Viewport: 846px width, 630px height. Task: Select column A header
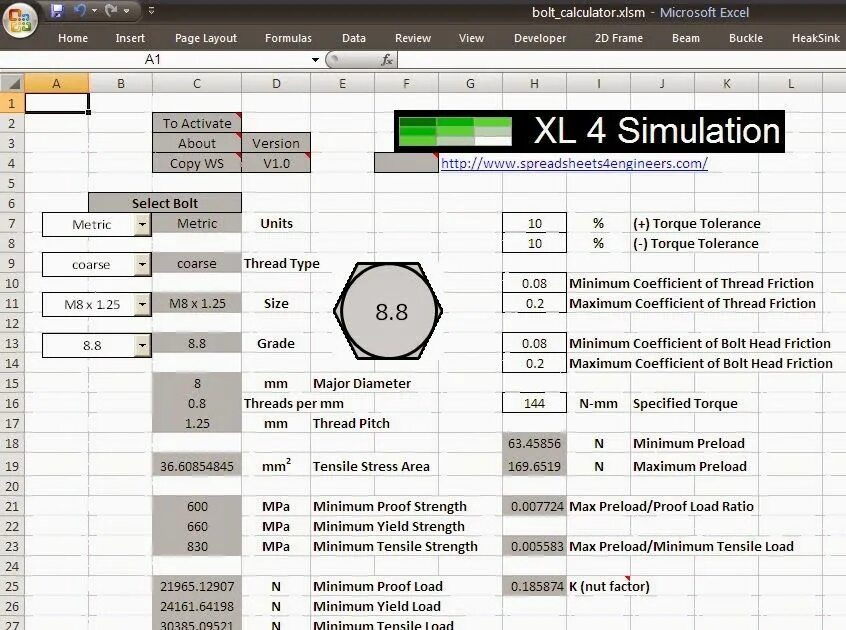click(57, 84)
